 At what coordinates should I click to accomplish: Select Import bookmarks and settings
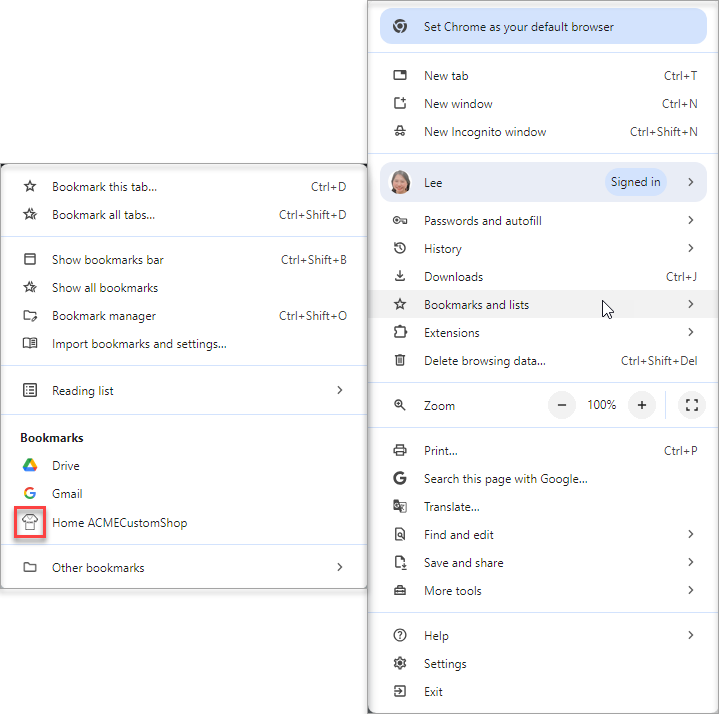(139, 344)
